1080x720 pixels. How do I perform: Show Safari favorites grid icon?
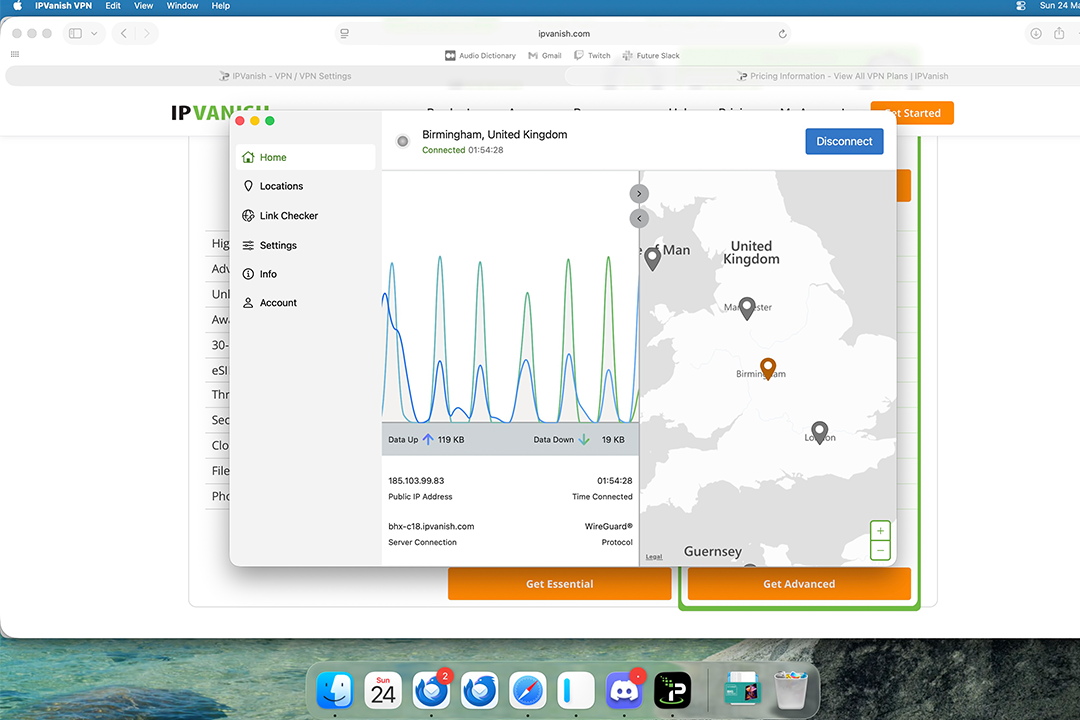click(x=14, y=54)
